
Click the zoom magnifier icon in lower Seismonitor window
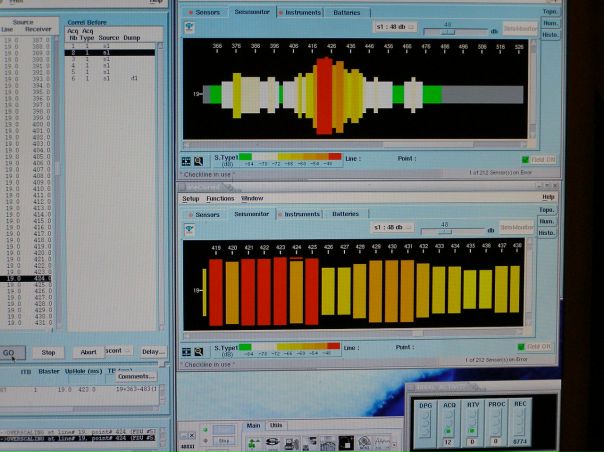[x=198, y=350]
